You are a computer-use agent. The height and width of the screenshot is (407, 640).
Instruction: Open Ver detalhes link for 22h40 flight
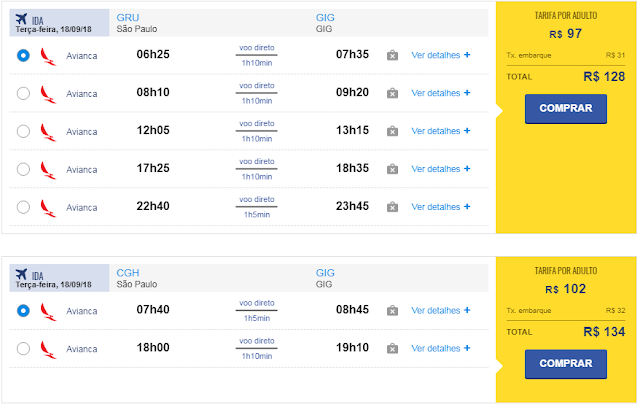click(x=440, y=207)
